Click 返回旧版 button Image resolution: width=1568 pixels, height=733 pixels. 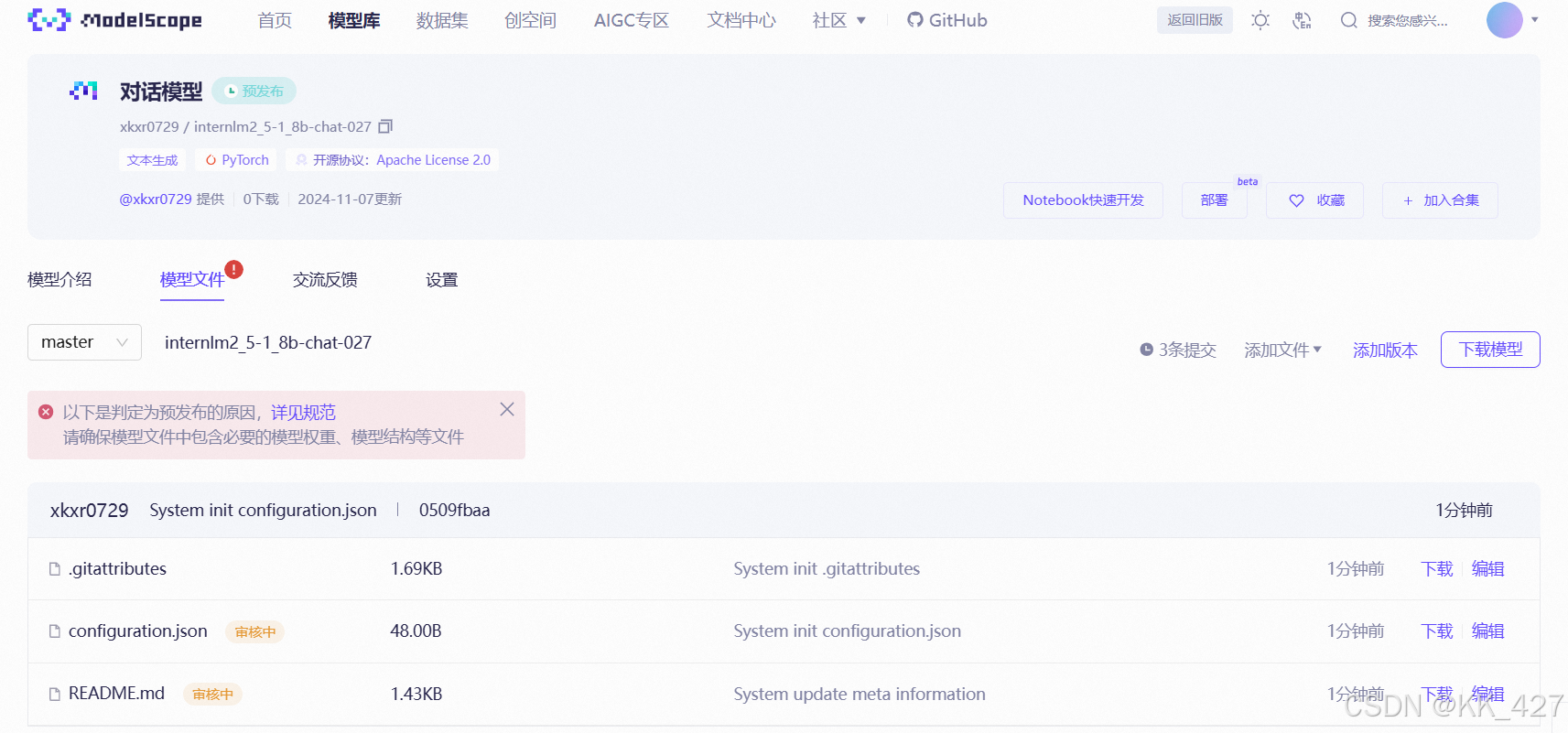pos(1195,20)
